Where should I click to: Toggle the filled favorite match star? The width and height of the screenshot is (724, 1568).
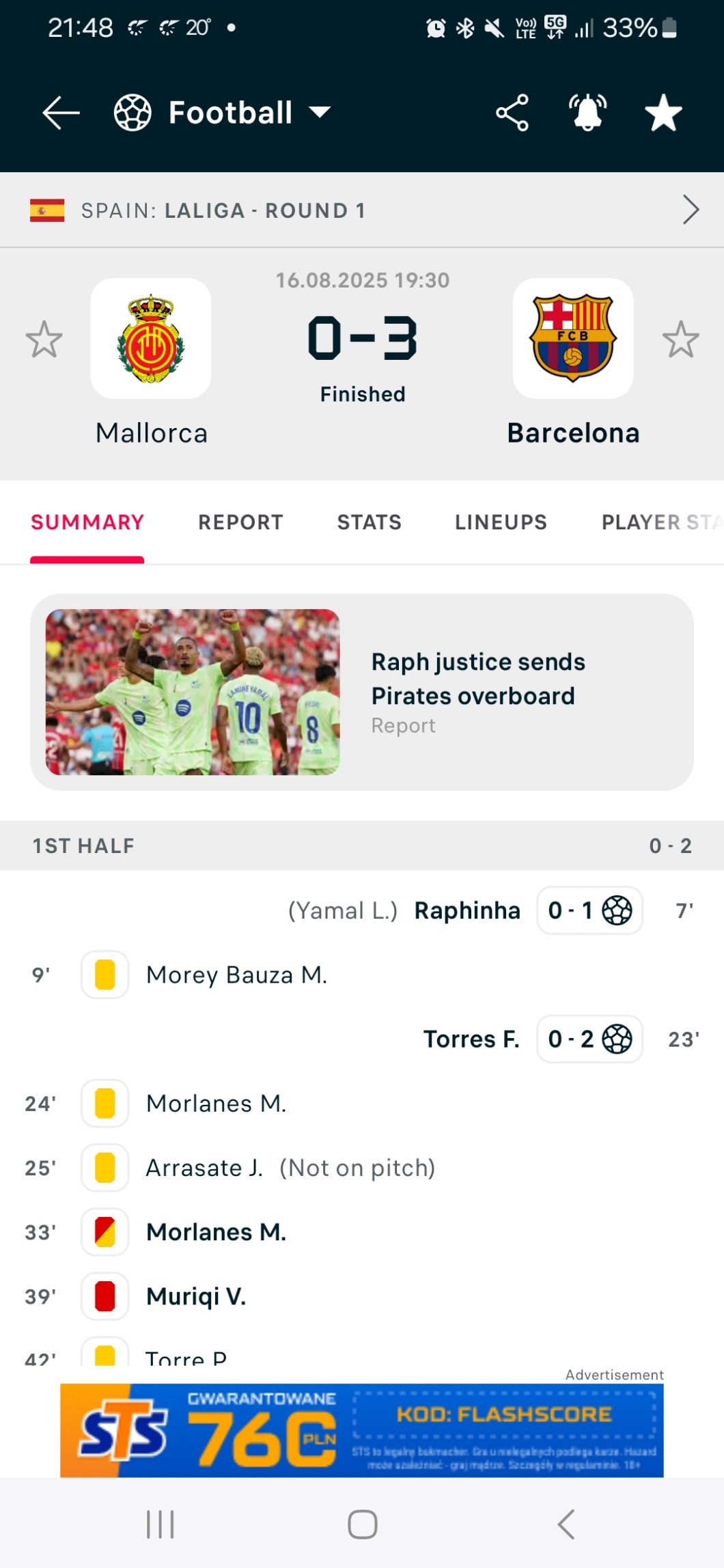663,113
